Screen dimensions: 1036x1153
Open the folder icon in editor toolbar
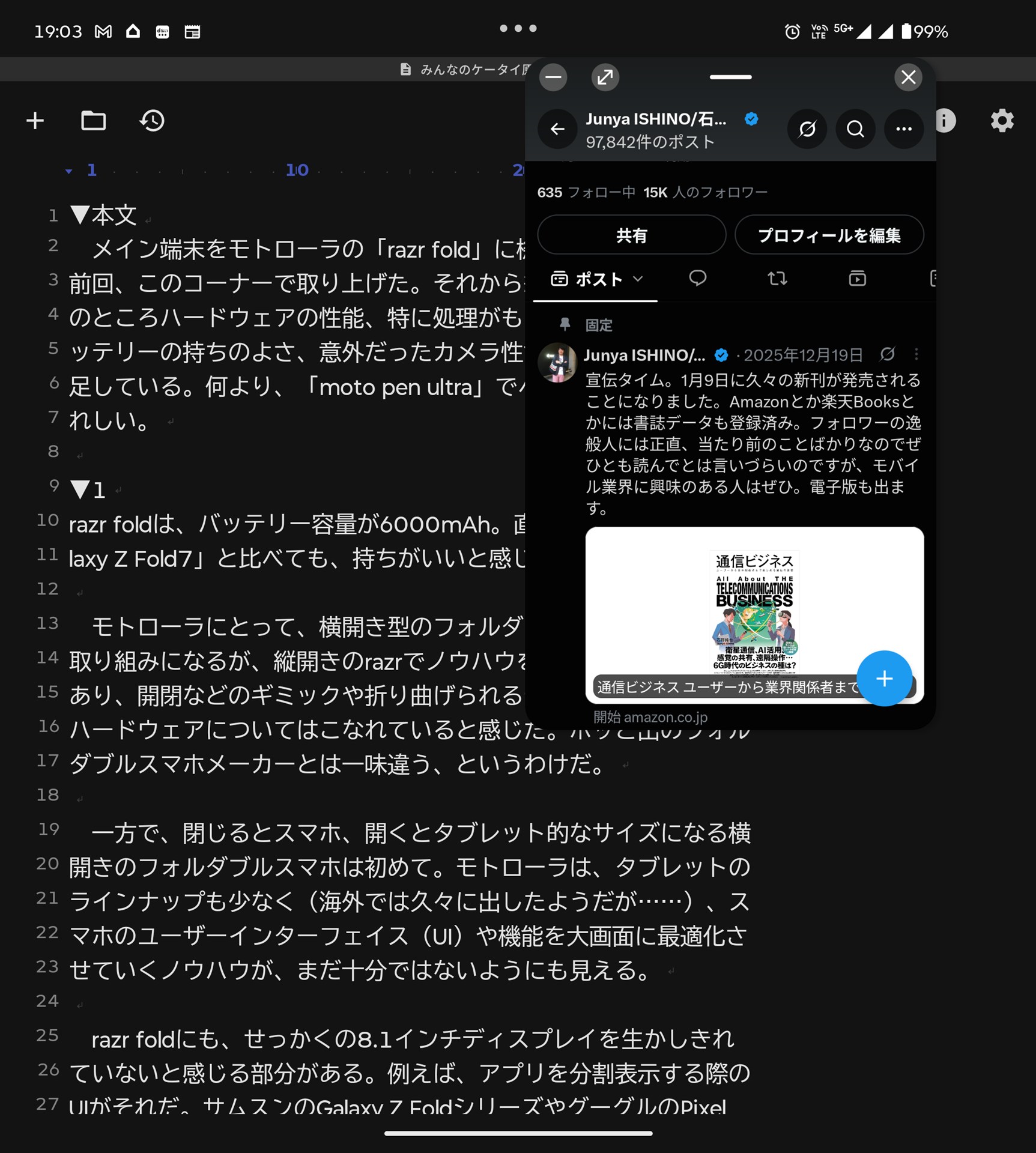point(93,121)
